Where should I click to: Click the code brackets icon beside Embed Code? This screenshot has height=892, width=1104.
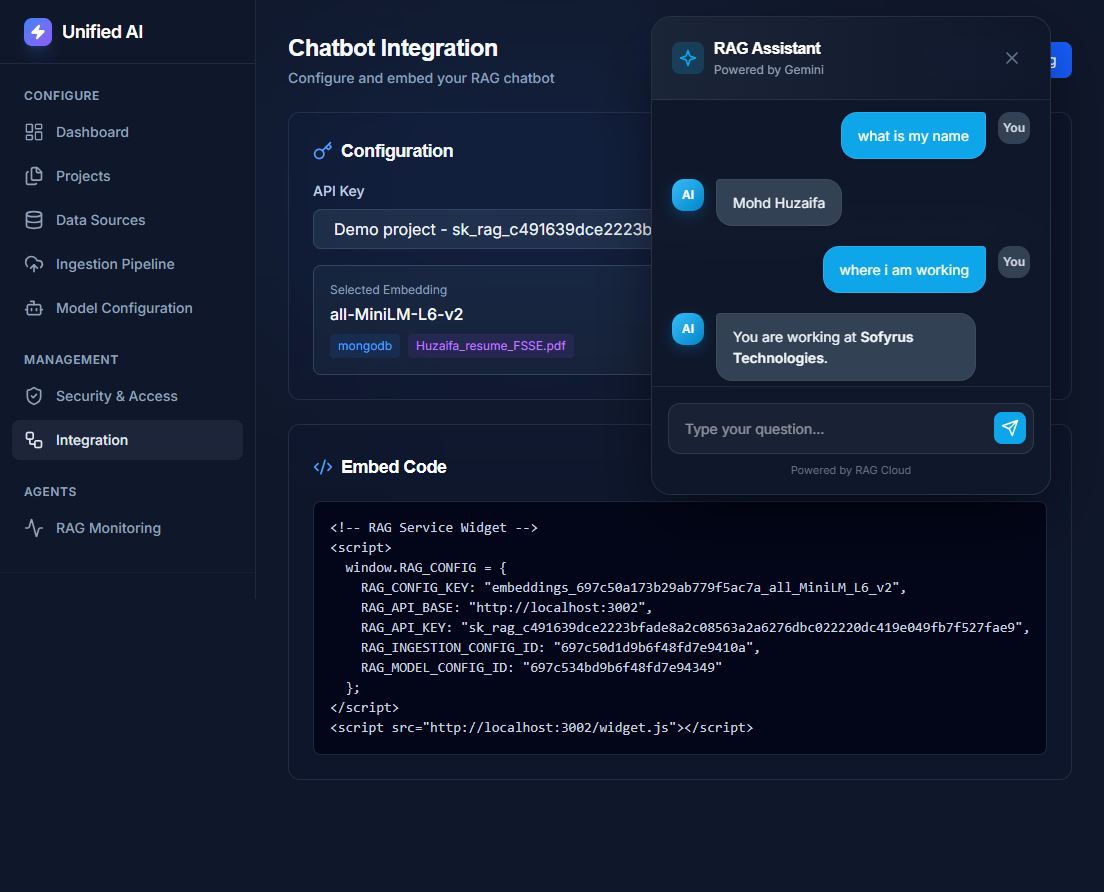(x=322, y=467)
